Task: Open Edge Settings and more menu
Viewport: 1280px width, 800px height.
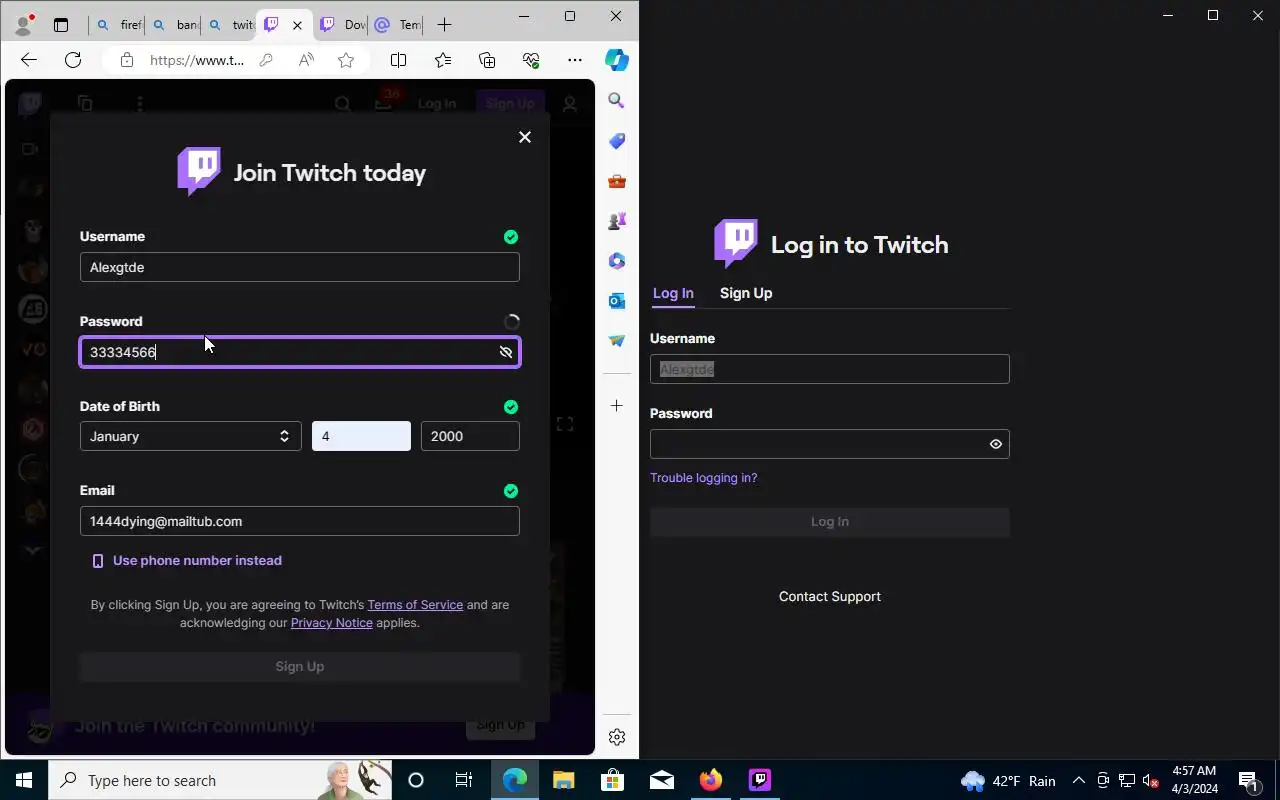Action: coord(575,60)
